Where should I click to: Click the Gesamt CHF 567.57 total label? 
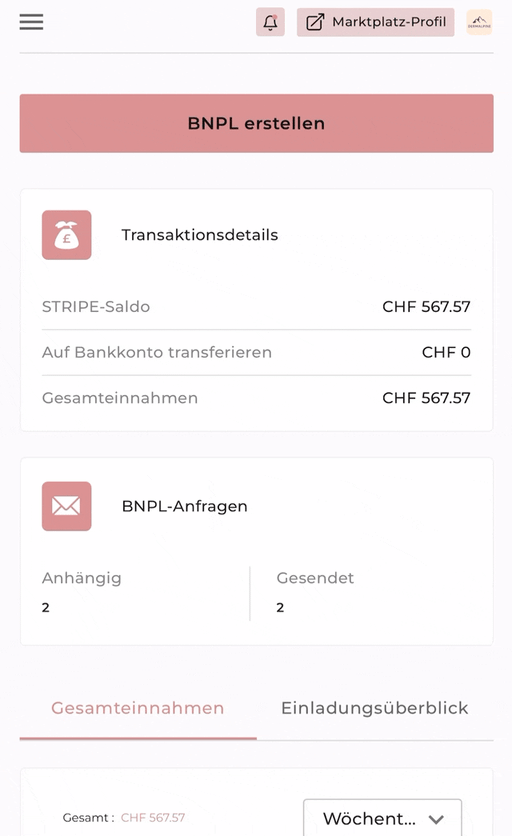(x=124, y=817)
